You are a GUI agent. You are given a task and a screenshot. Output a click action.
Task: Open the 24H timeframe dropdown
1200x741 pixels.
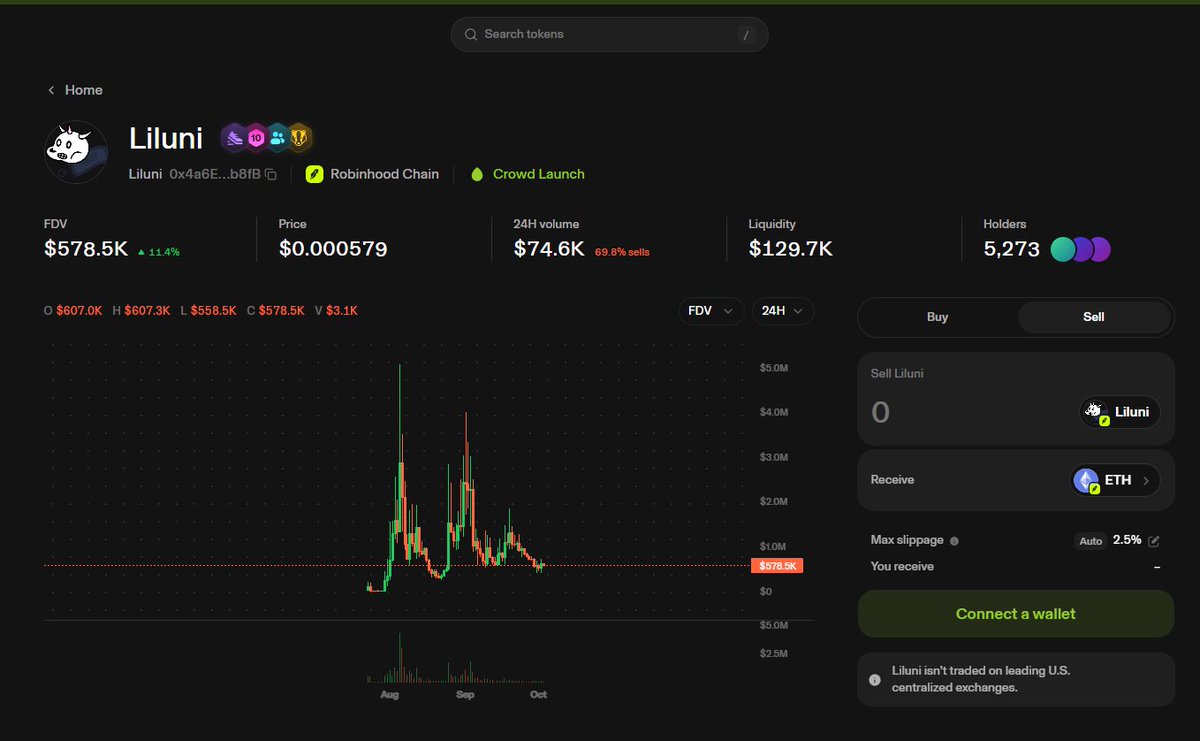pyautogui.click(x=783, y=311)
